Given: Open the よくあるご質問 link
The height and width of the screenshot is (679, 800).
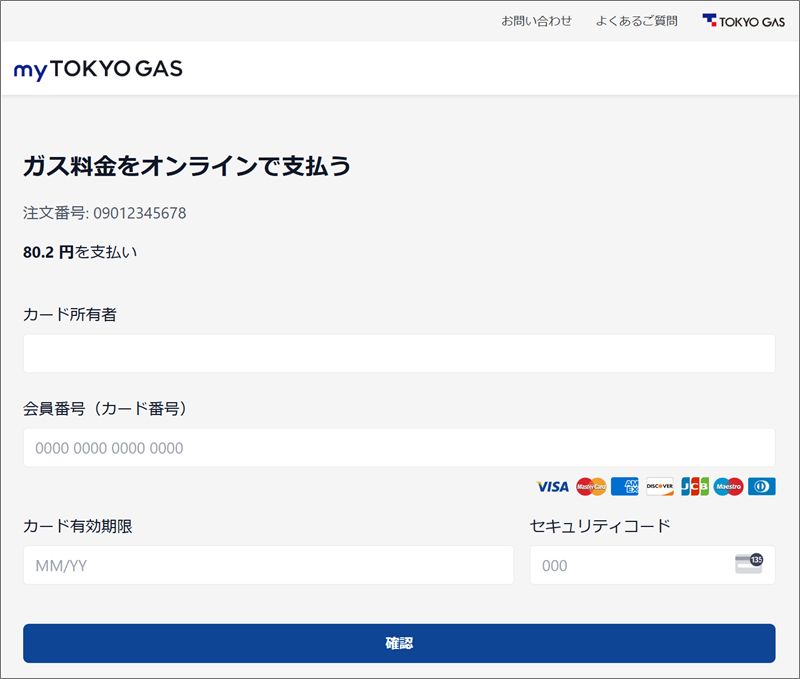Looking at the screenshot, I should click(x=637, y=21).
